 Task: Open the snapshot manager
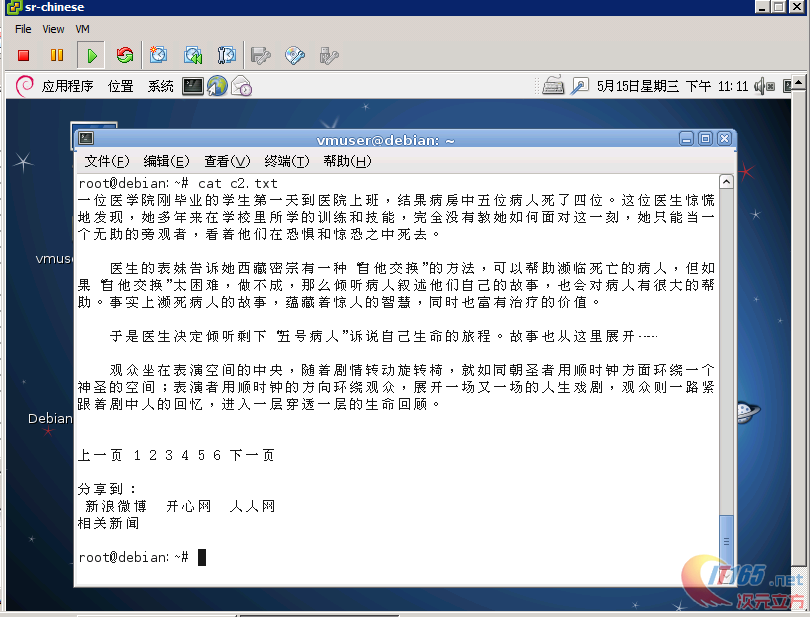pos(226,55)
